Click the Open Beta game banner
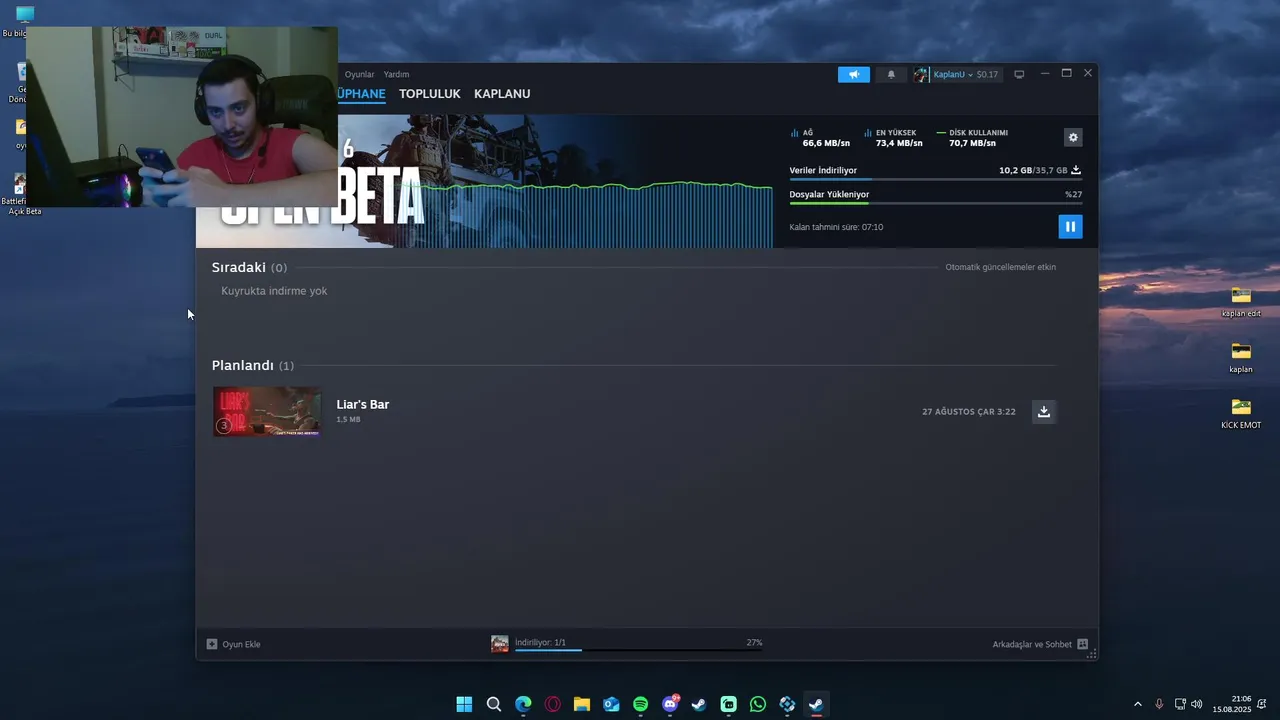The height and width of the screenshot is (720, 1280). 484,181
